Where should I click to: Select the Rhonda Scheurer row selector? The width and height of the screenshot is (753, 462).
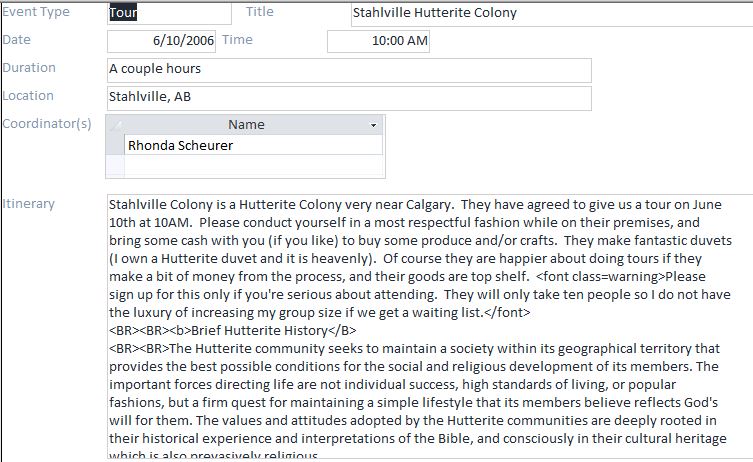click(x=114, y=145)
